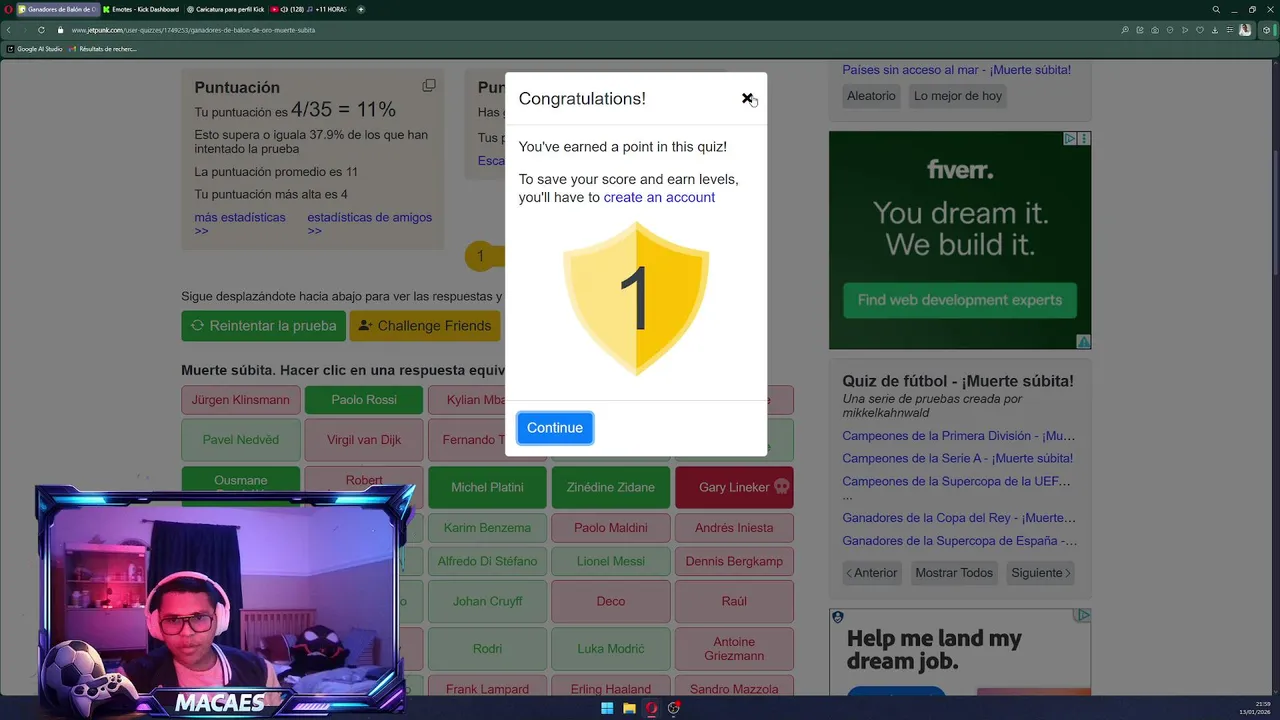
Task: Click the blue Continue button
Action: pos(555,428)
